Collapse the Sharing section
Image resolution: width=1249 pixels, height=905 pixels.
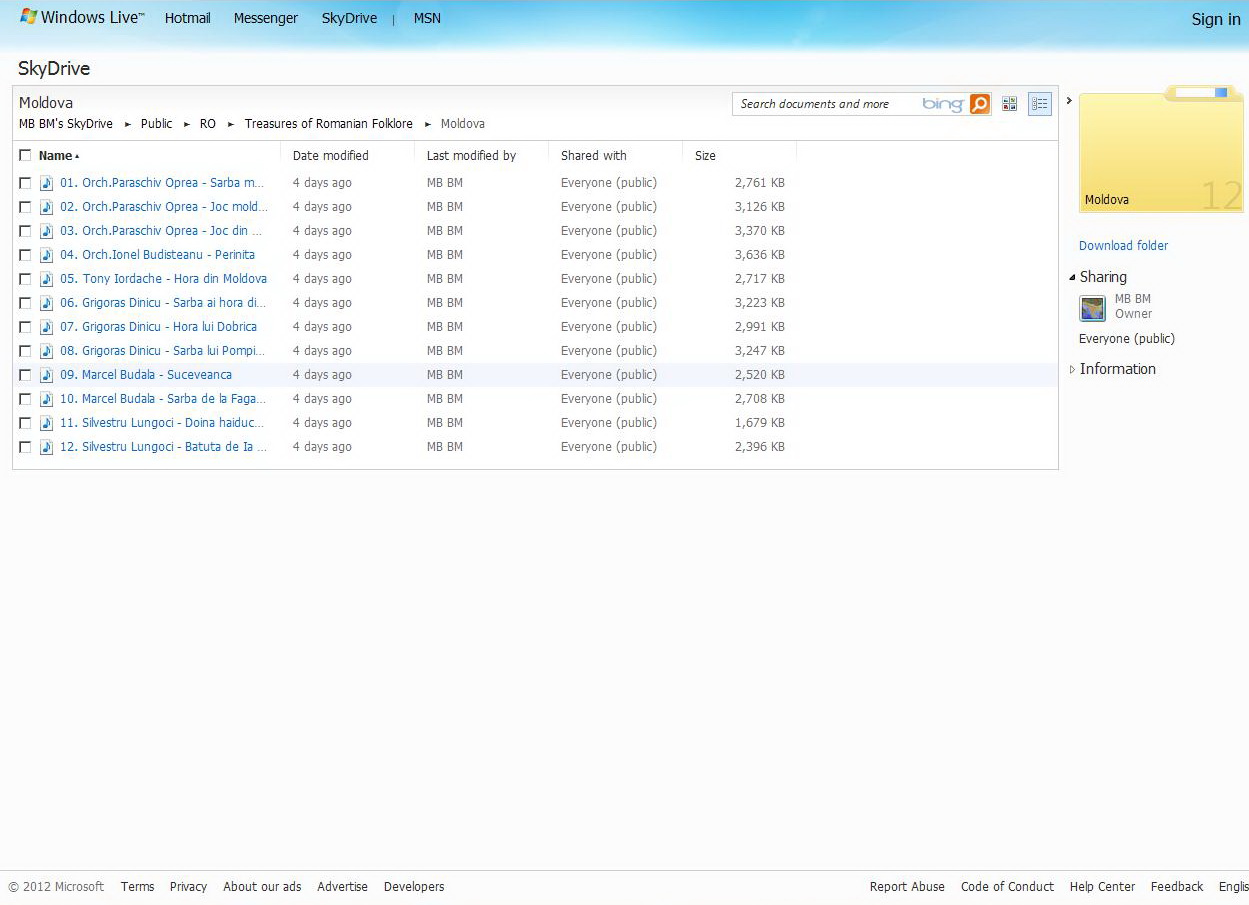pos(1073,278)
